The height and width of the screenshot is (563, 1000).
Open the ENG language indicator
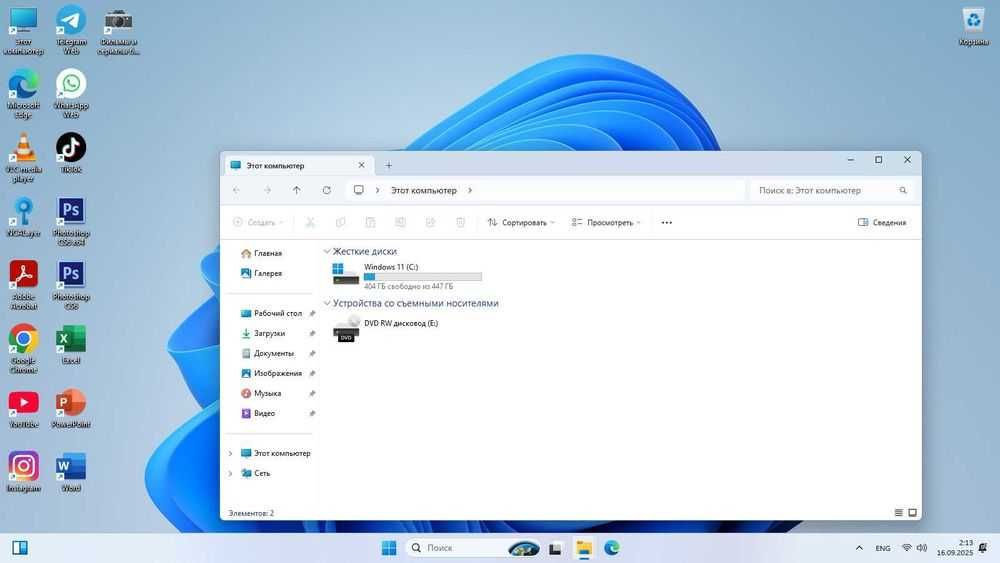[x=883, y=548]
